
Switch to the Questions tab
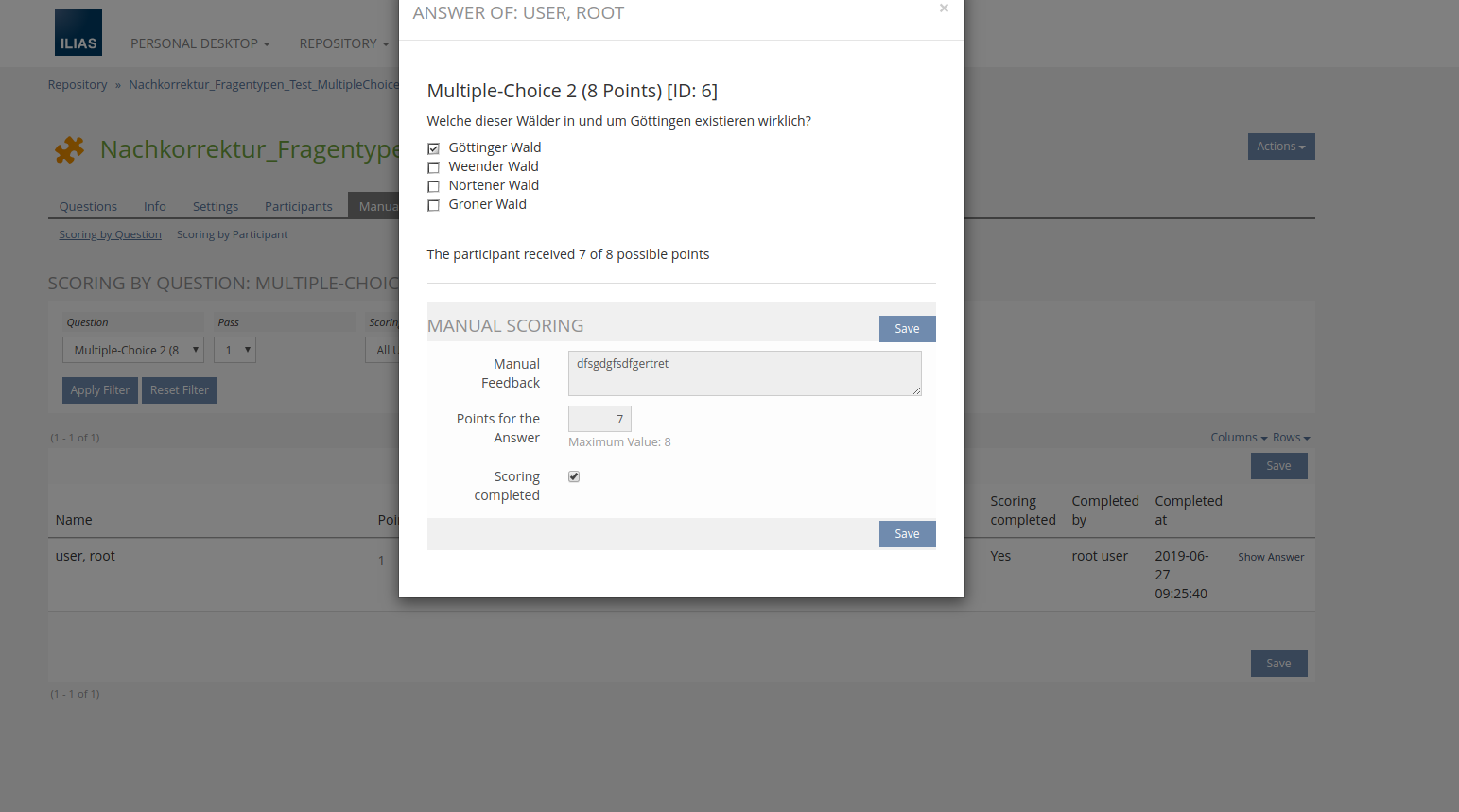[88, 206]
